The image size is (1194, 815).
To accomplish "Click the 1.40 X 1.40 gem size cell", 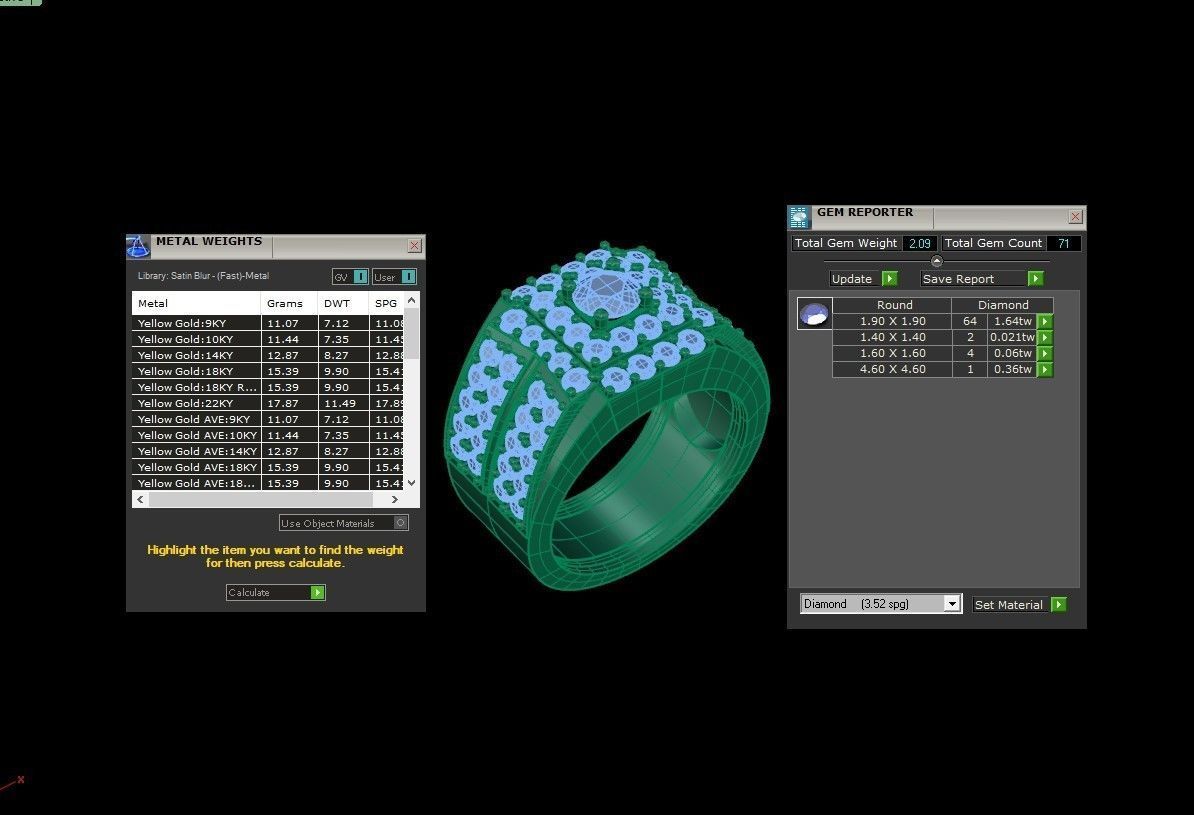I will pyautogui.click(x=892, y=337).
